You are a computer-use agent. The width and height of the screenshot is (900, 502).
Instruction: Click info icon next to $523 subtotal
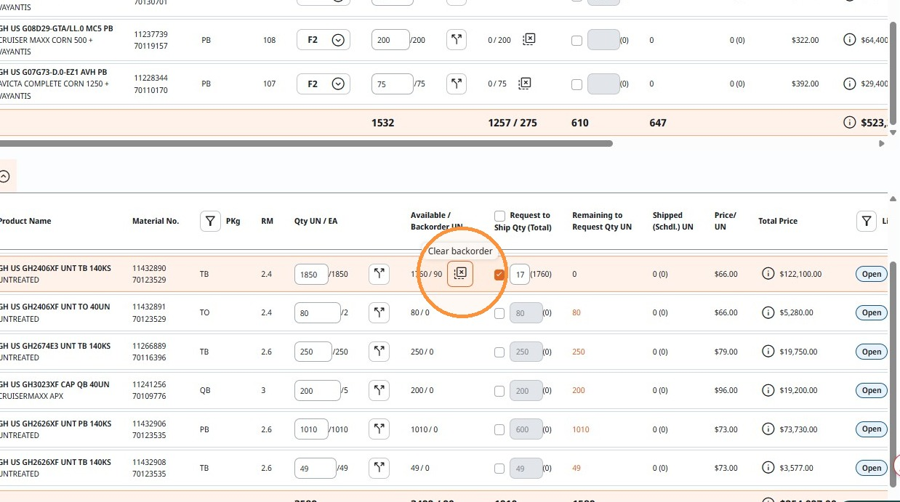coord(849,122)
